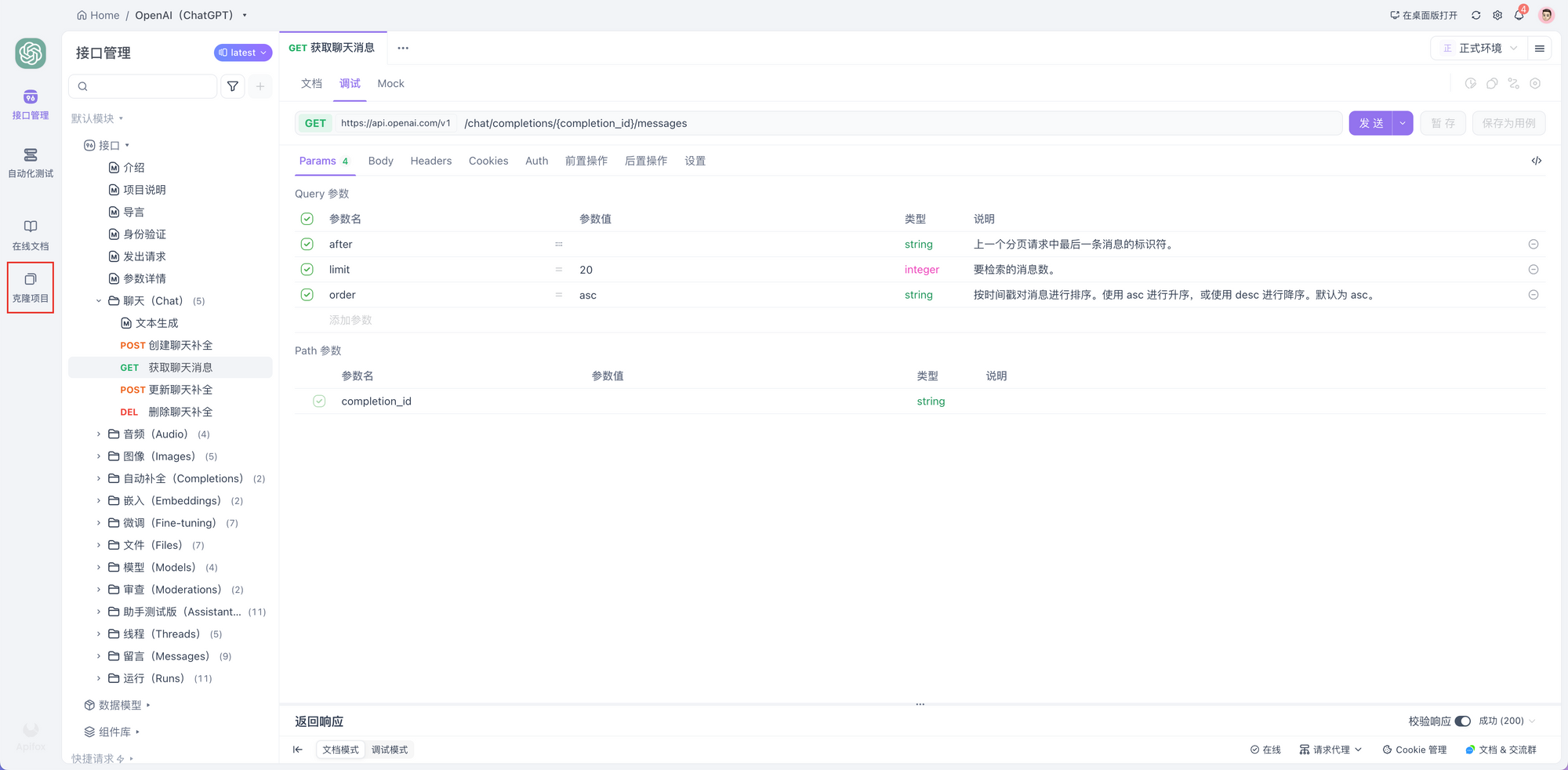Image resolution: width=1568 pixels, height=770 pixels.
Task: Open the latest version dropdown
Action: pos(243,53)
